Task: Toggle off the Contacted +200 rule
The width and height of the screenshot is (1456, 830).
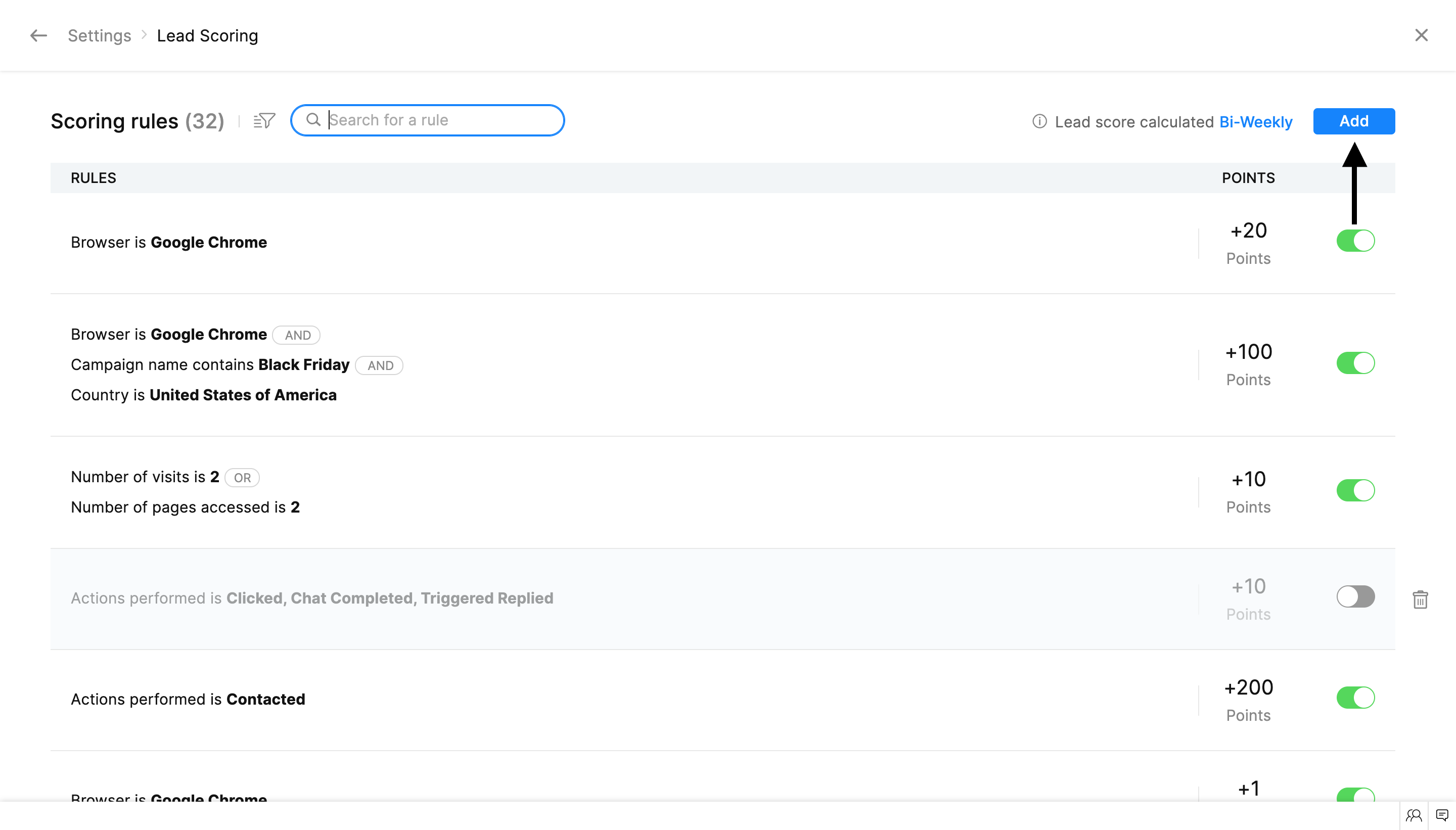Action: coord(1355,698)
